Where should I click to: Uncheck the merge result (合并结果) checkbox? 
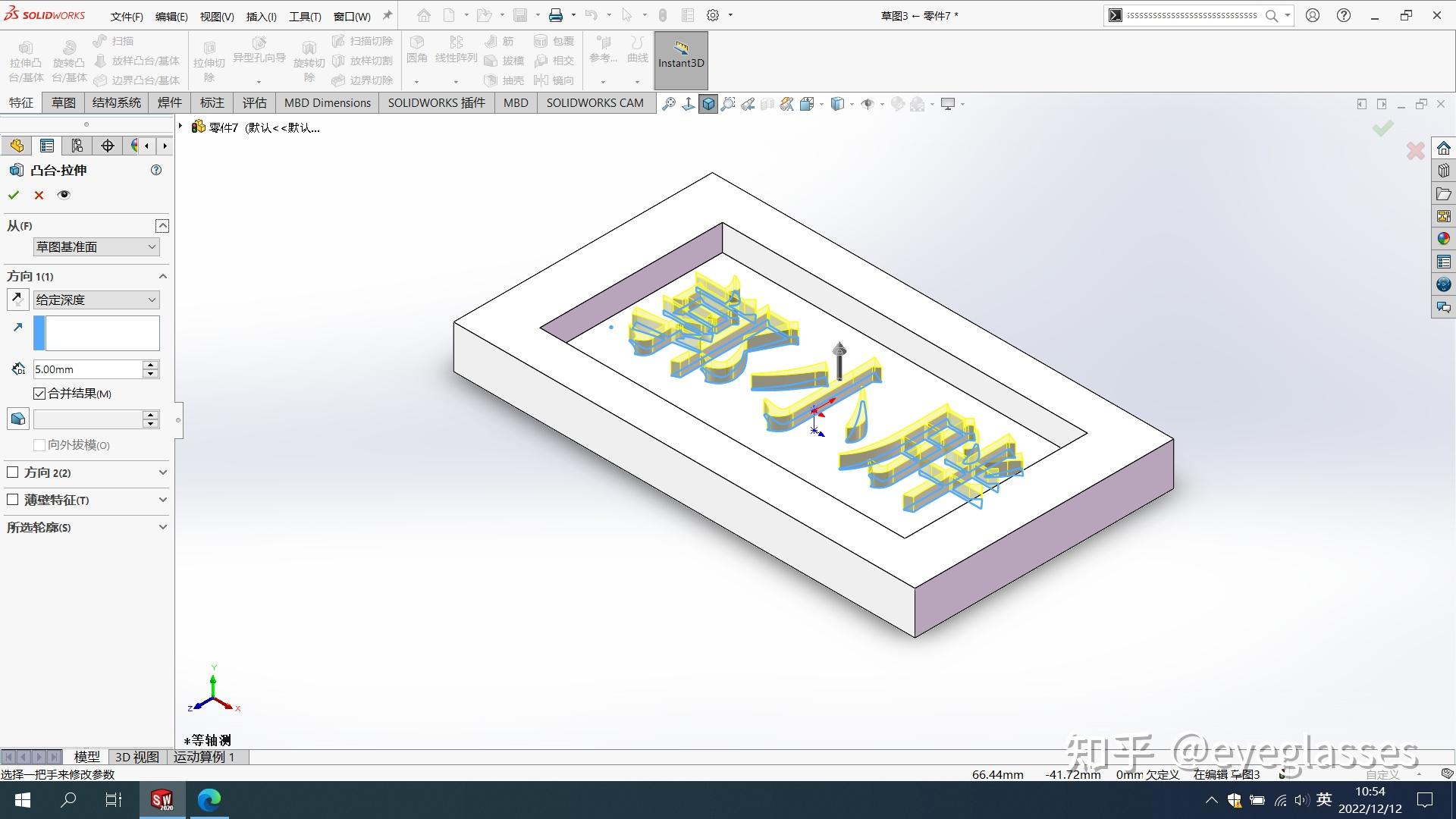click(39, 394)
